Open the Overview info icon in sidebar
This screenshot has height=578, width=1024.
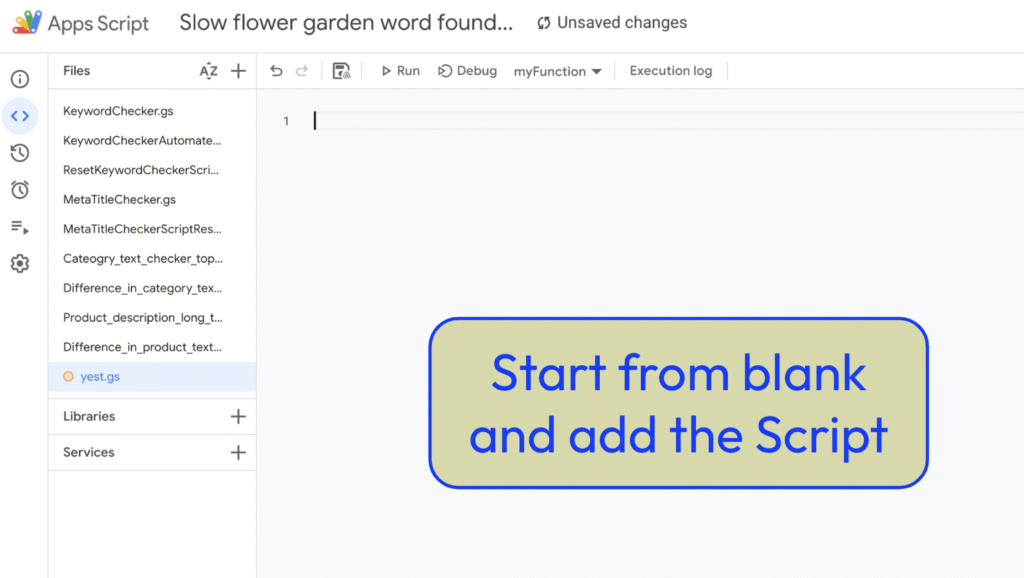pyautogui.click(x=20, y=79)
